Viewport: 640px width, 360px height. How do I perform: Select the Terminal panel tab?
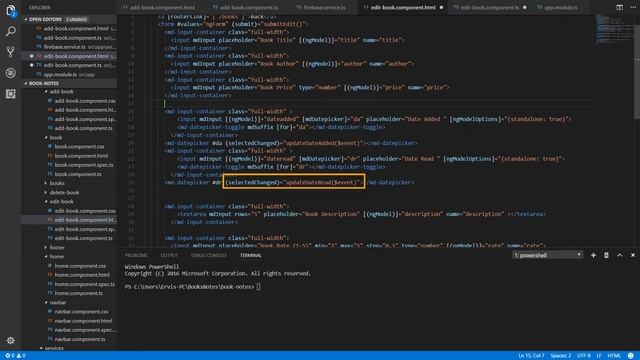point(251,256)
